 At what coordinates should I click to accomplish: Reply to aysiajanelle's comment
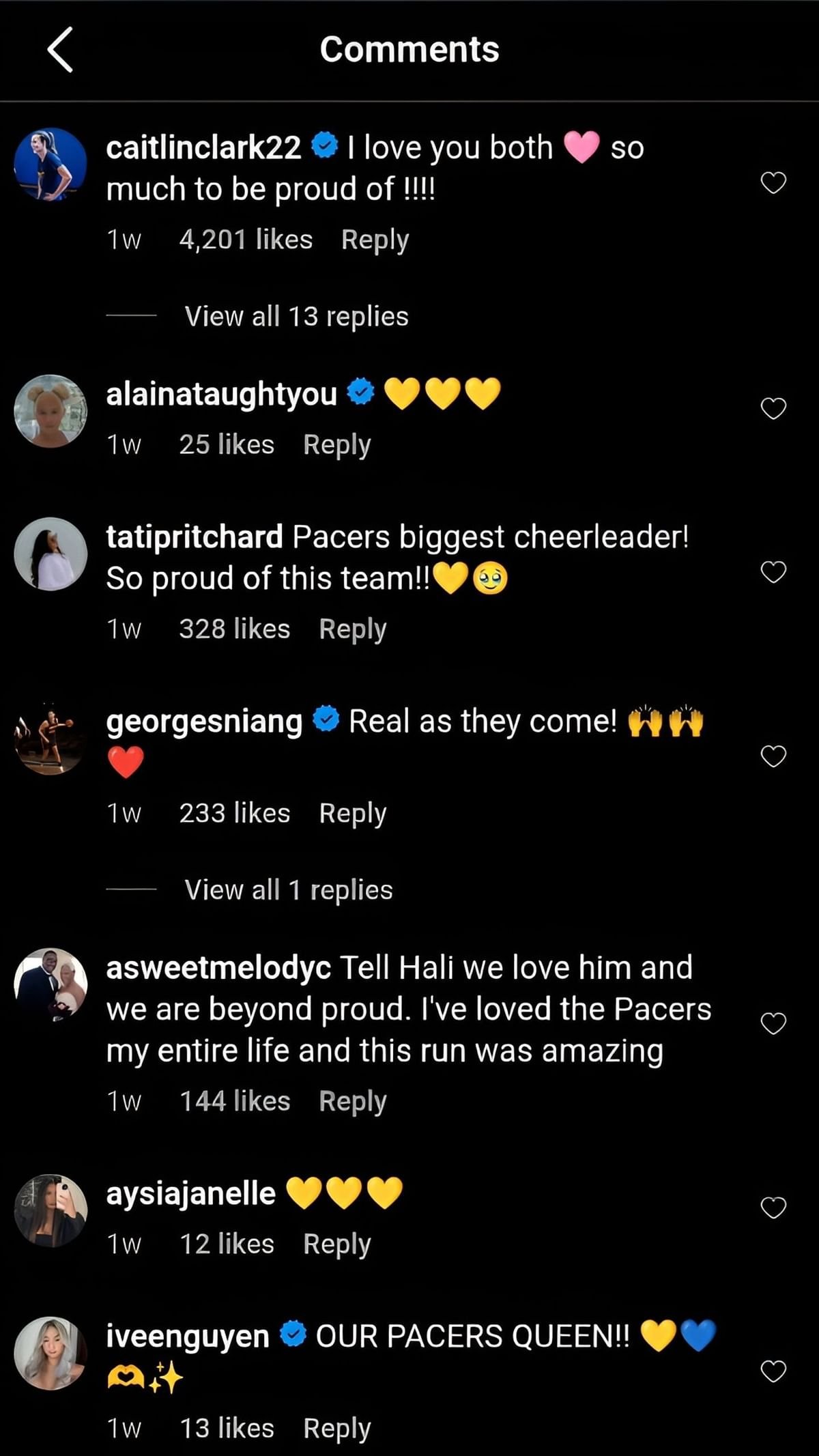tap(336, 1244)
